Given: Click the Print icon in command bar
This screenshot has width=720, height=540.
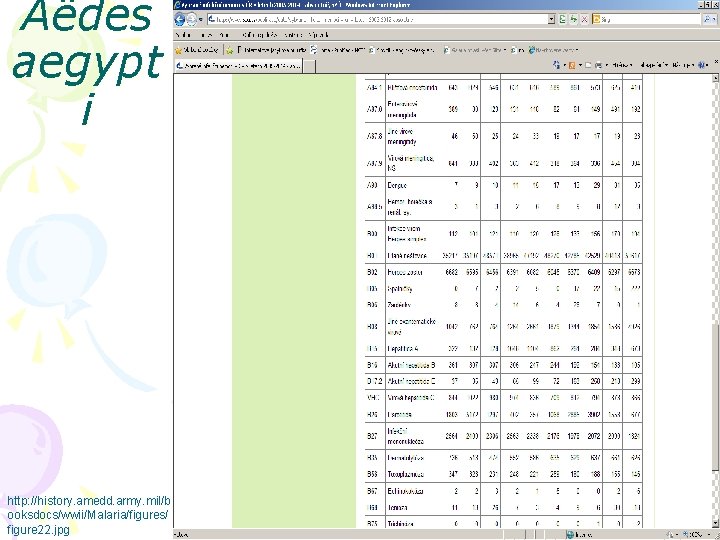Looking at the screenshot, I should 598,65.
